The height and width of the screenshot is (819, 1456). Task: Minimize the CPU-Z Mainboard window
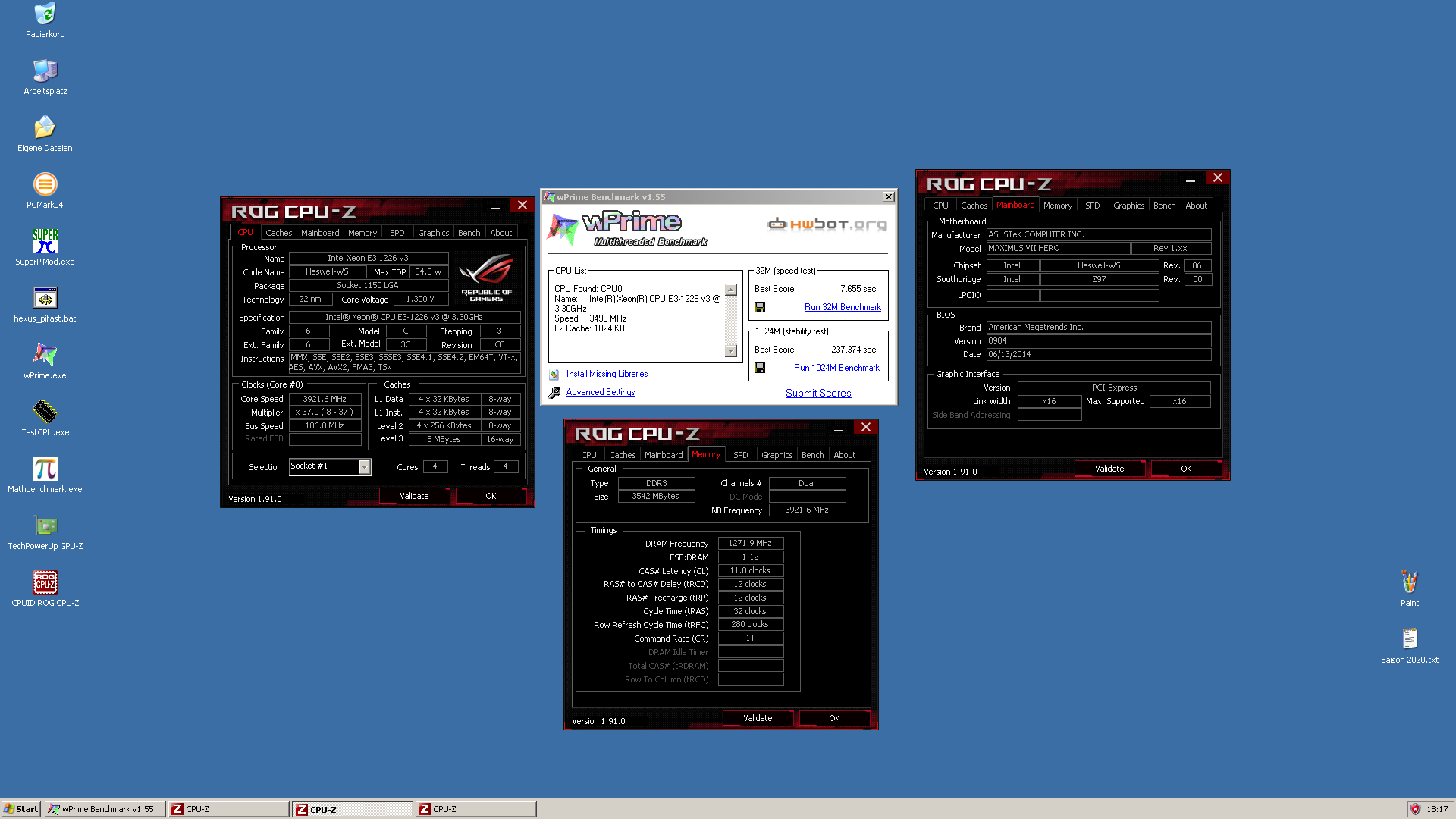(x=1191, y=180)
